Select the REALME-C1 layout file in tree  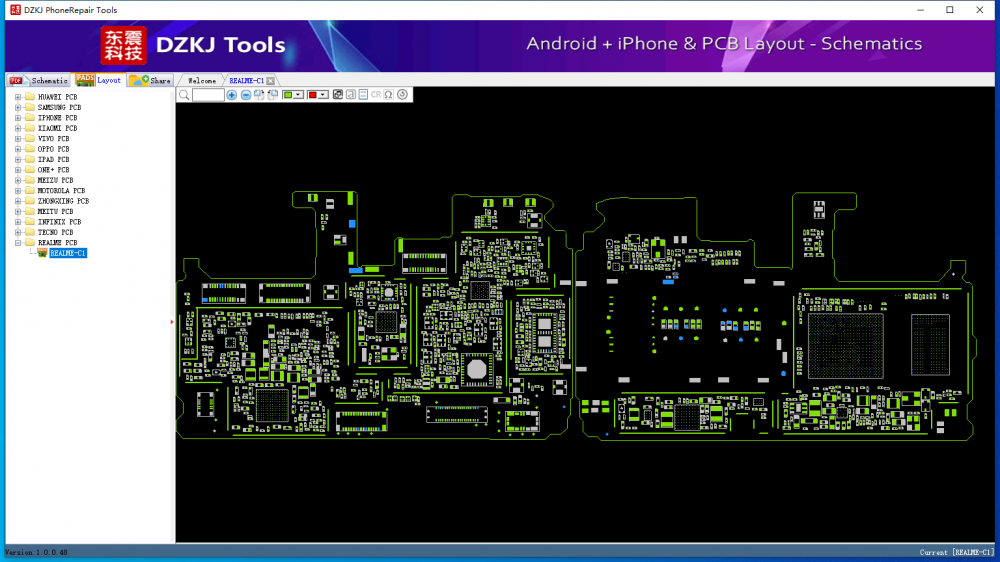pyautogui.click(x=67, y=253)
